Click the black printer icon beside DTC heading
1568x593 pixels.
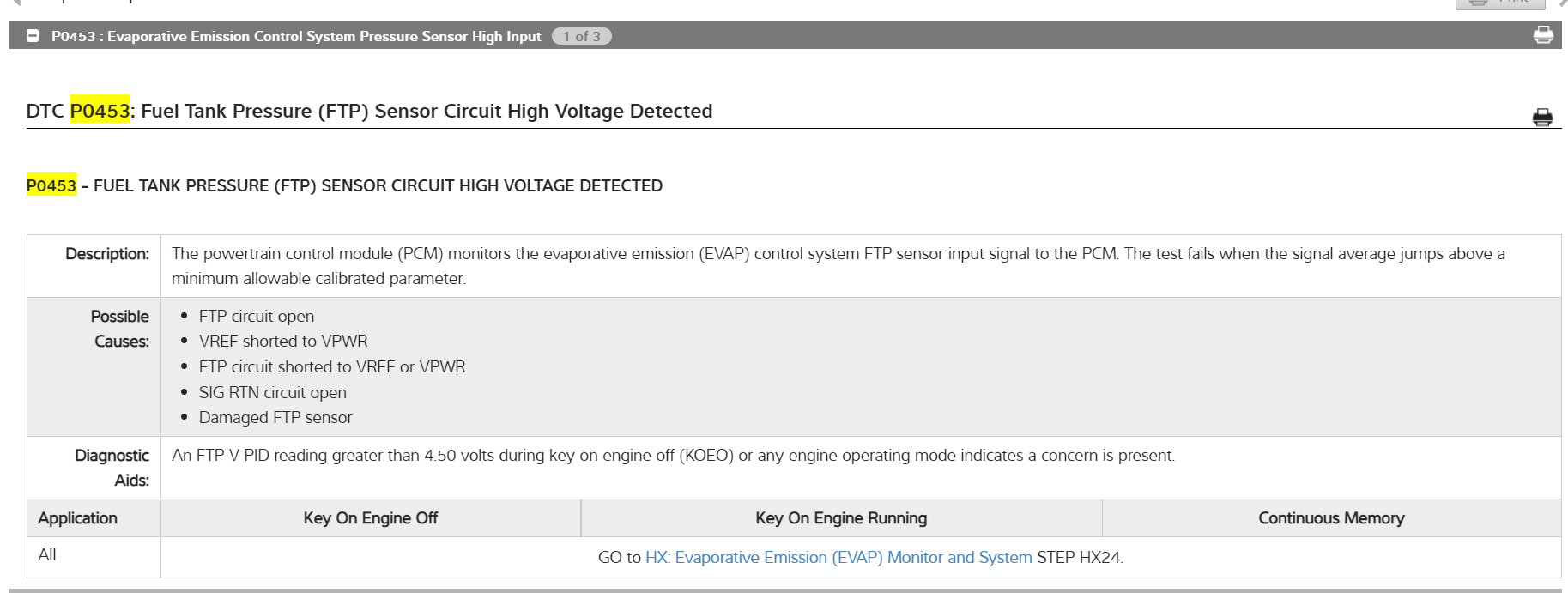[x=1541, y=118]
